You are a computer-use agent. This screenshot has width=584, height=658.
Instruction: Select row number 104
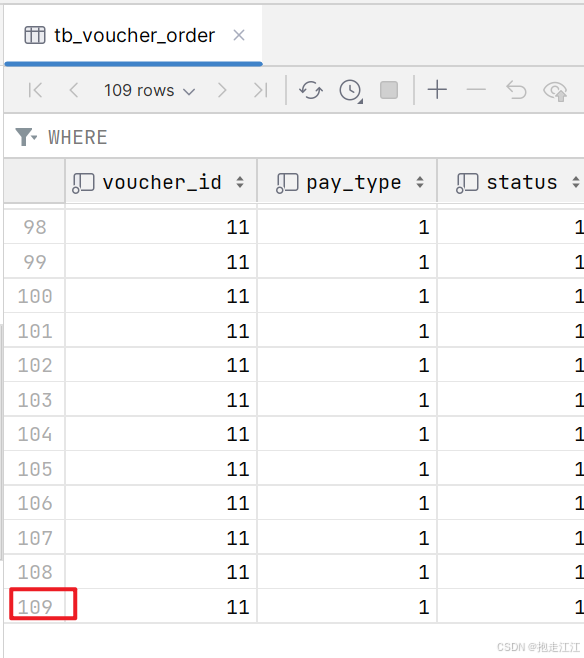click(x=35, y=434)
